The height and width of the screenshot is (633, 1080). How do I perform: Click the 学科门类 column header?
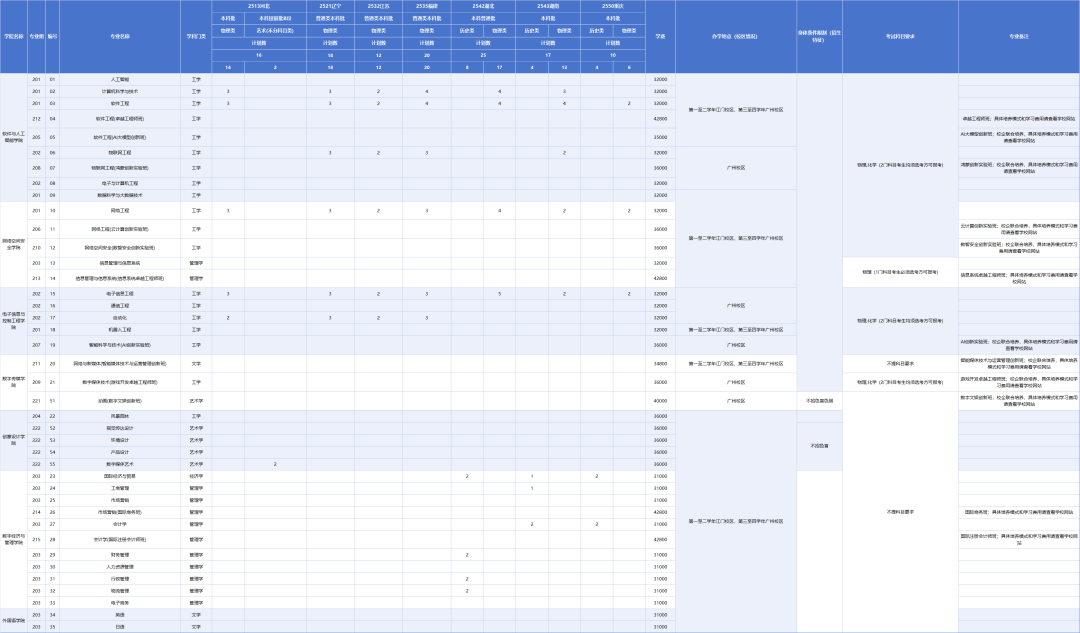[196, 36]
